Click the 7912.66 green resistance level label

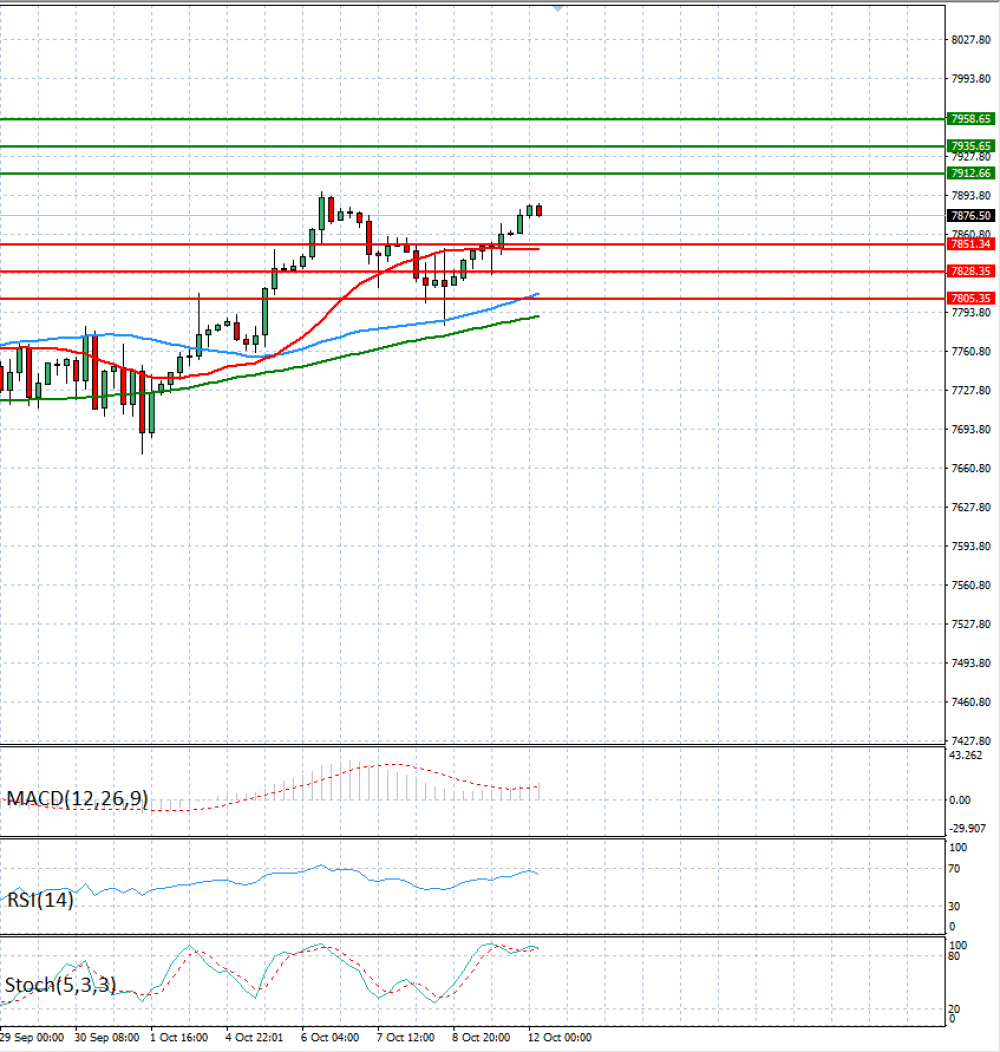(970, 173)
